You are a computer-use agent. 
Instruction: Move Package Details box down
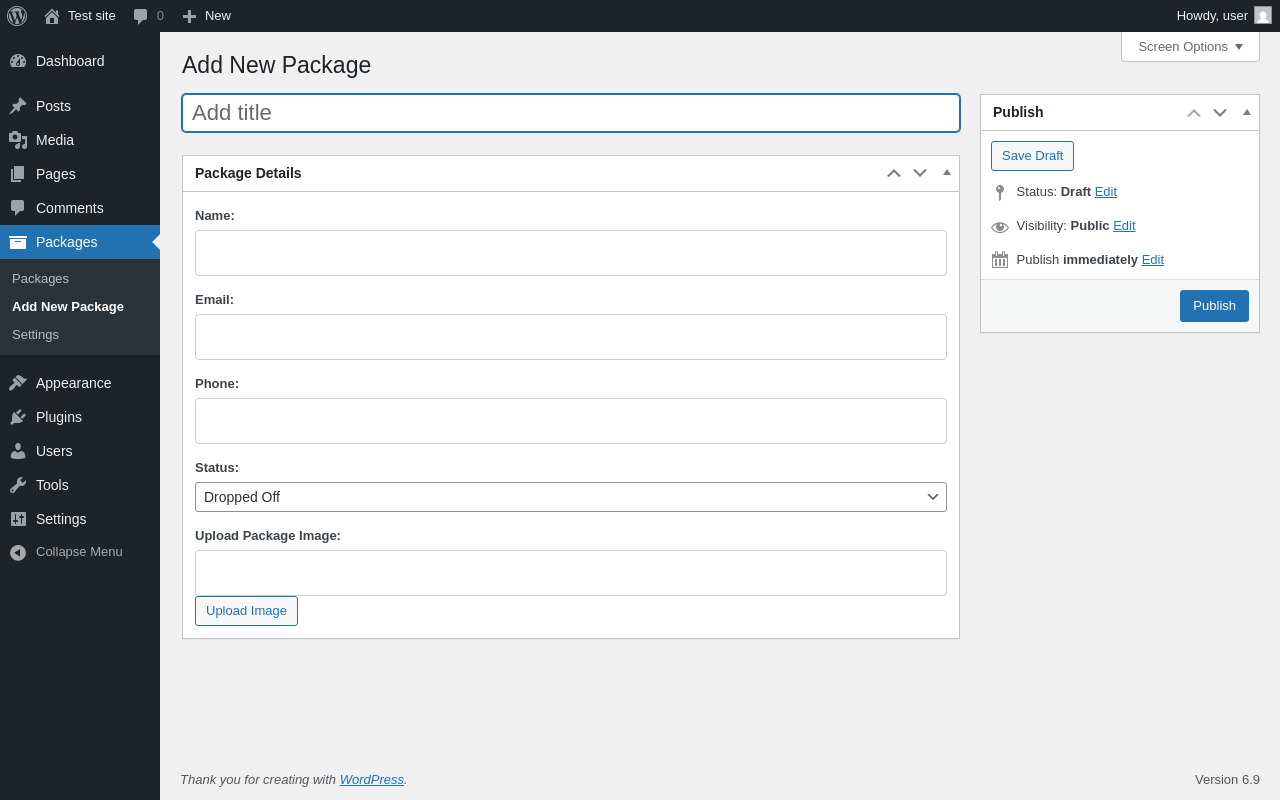[x=920, y=173]
